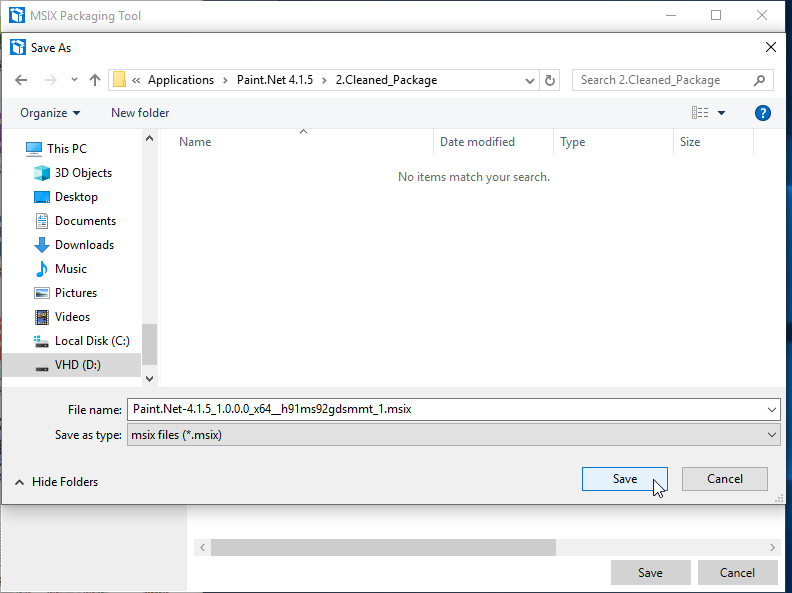Screen dimensions: 792x593
Task: Click Save in the Save As dialog
Action: [x=624, y=479]
